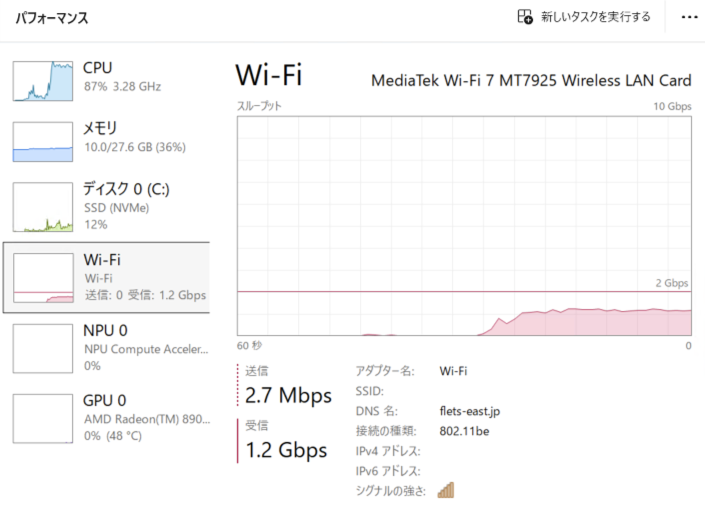This screenshot has width=705, height=508.
Task: Open the three-dot more options menu
Action: [x=689, y=17]
